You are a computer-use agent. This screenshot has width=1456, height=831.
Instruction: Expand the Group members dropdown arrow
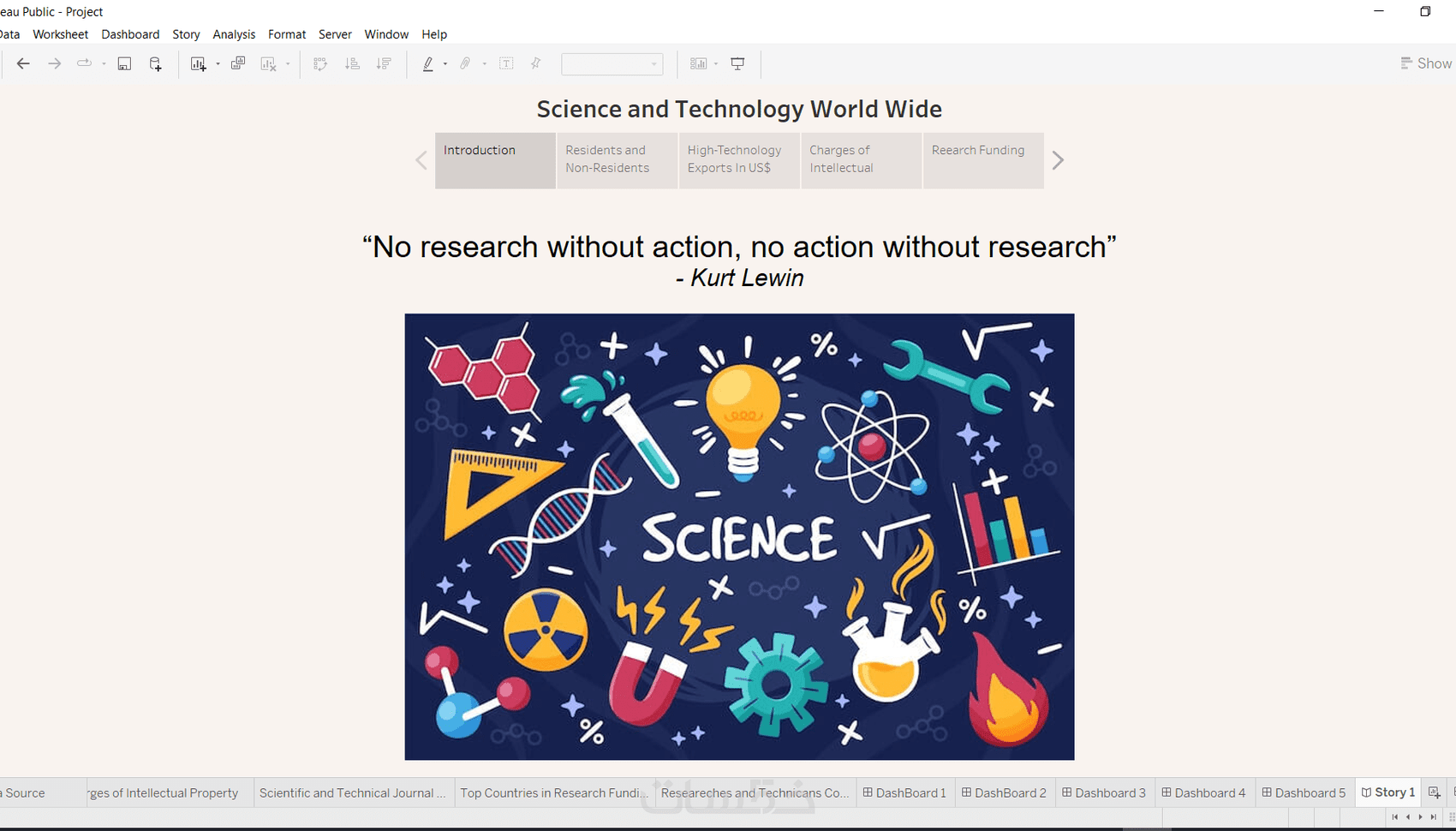[484, 63]
